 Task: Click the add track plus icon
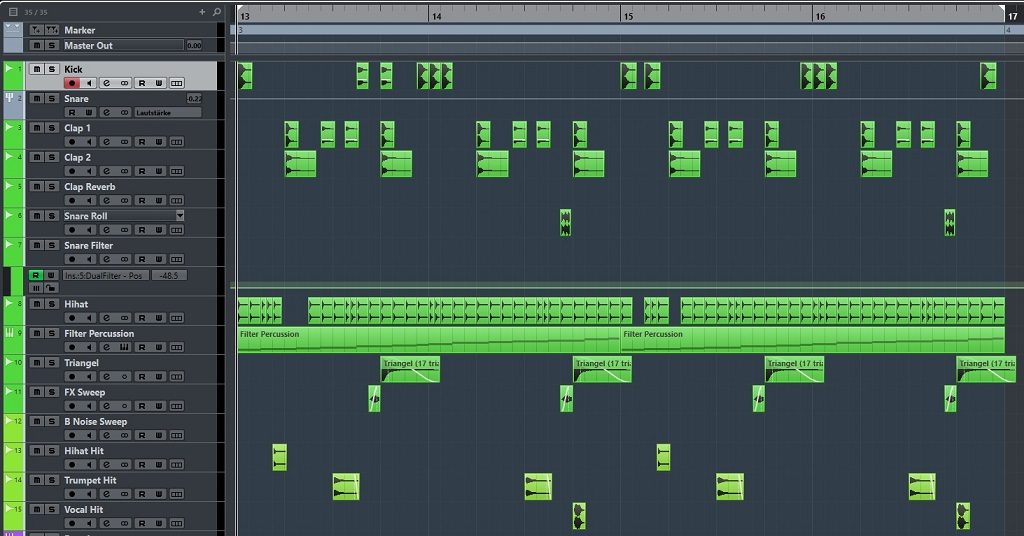202,12
